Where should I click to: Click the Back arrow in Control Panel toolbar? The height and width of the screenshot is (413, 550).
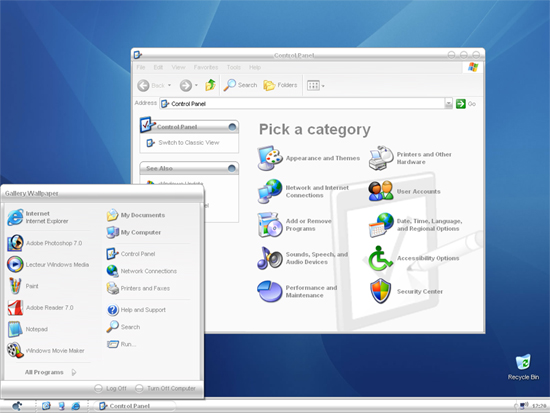143,85
